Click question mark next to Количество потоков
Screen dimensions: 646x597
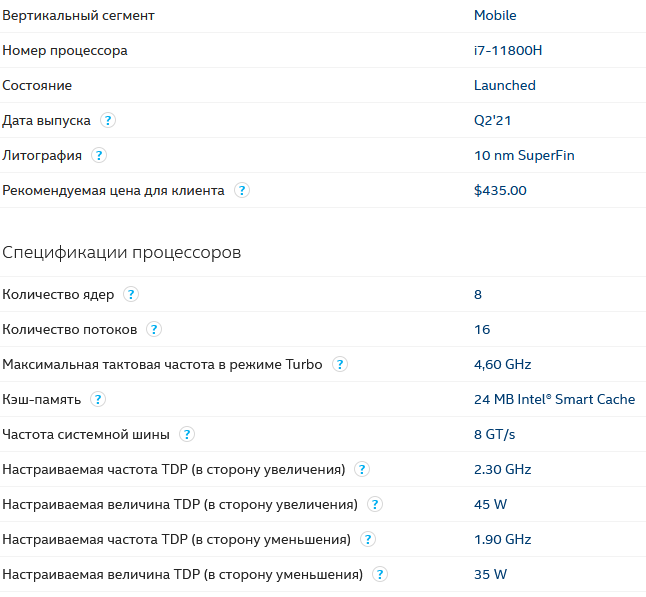pyautogui.click(x=154, y=330)
